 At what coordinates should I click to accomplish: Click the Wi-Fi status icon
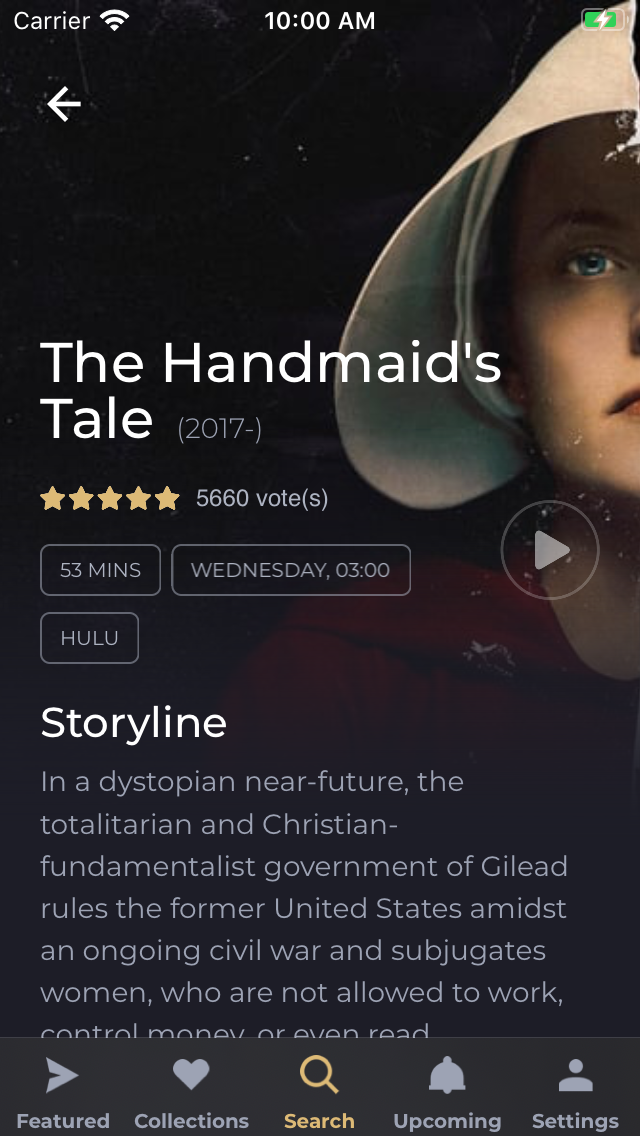[115, 20]
